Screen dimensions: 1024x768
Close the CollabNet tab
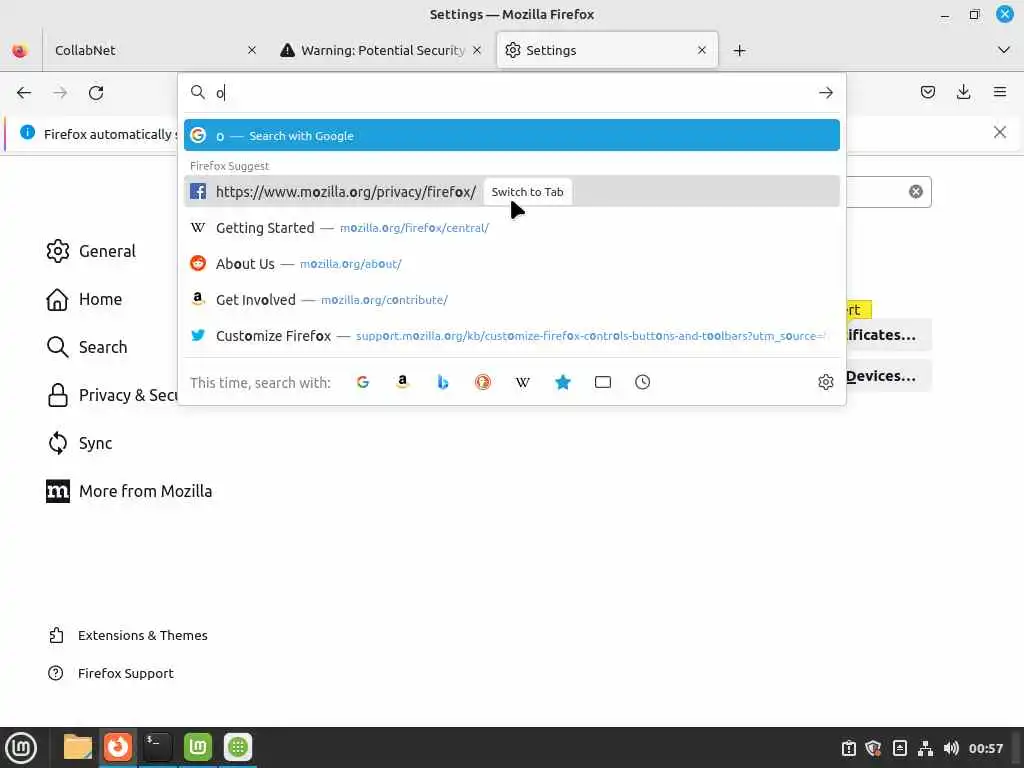(252, 50)
